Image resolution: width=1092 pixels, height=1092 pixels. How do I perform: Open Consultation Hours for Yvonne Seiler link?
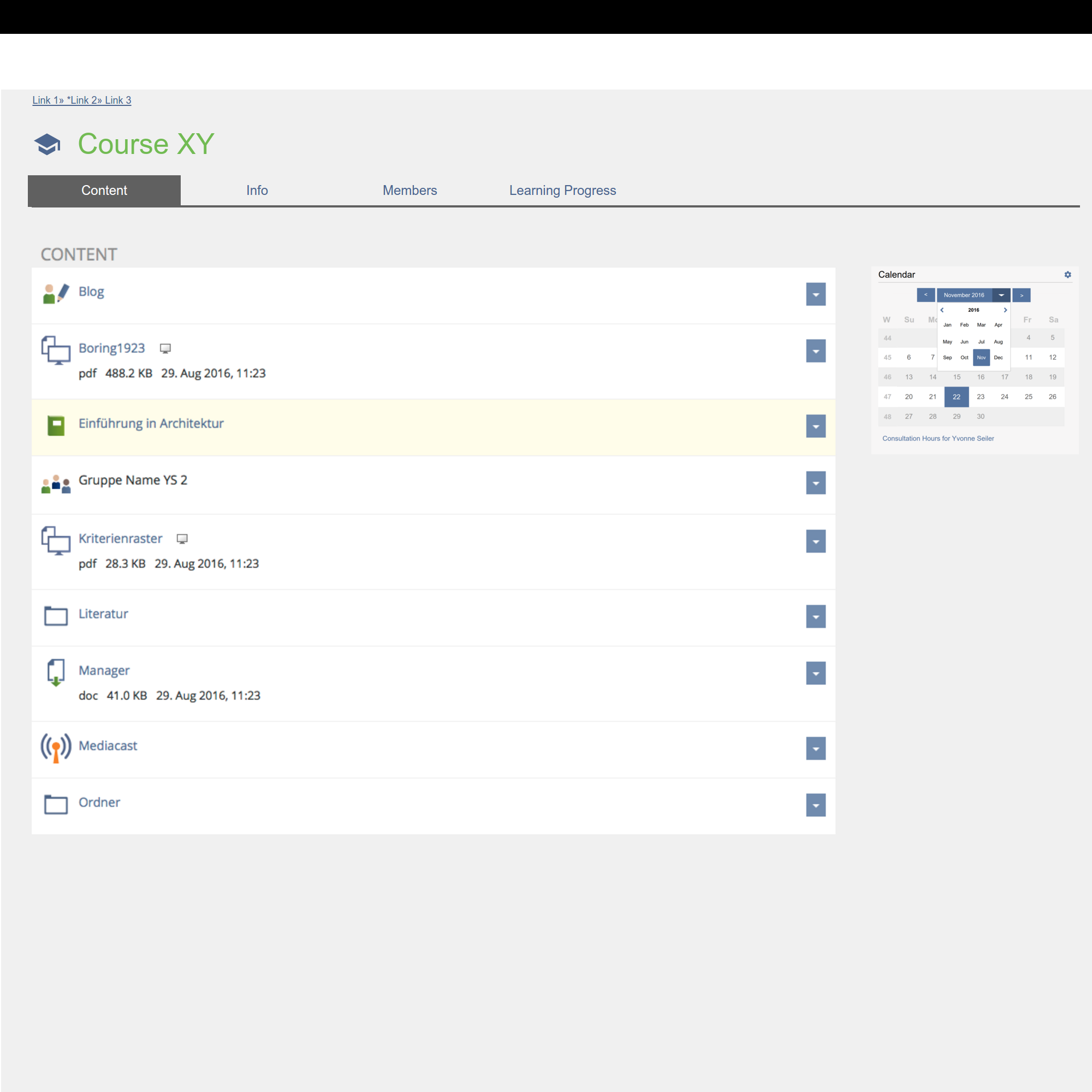(x=937, y=438)
